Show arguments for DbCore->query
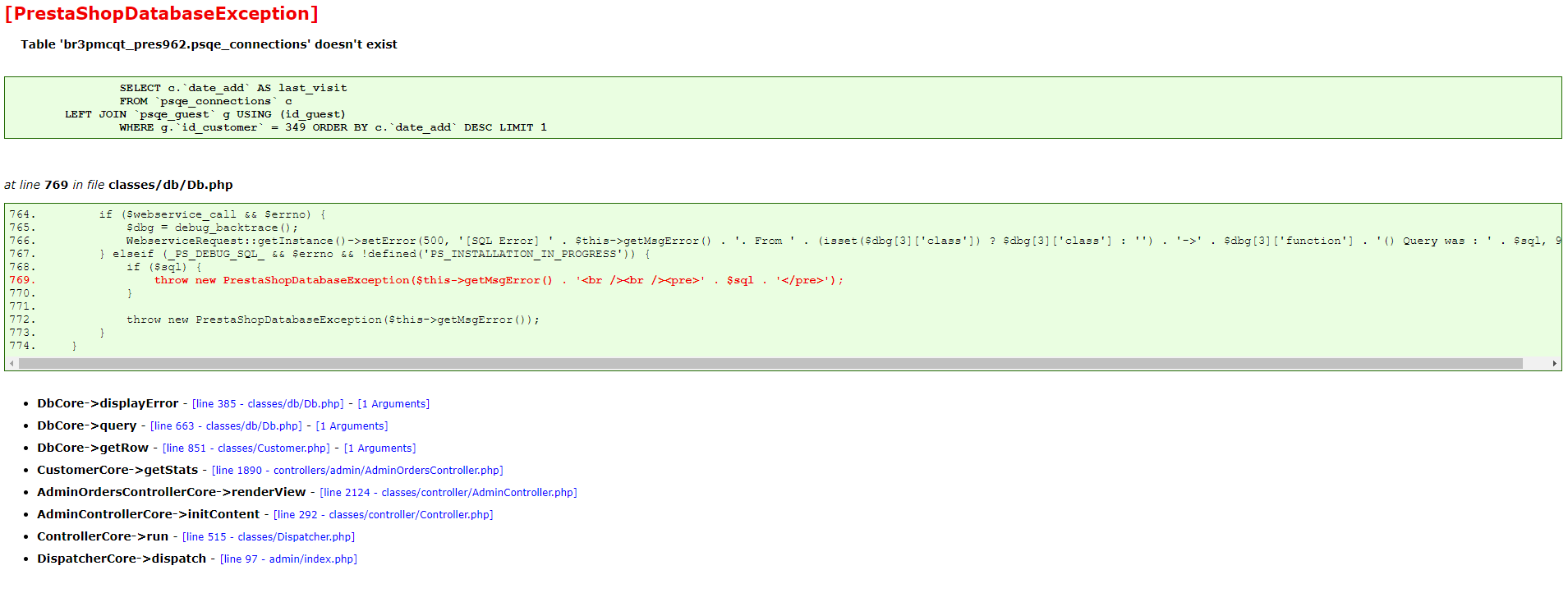 [352, 426]
